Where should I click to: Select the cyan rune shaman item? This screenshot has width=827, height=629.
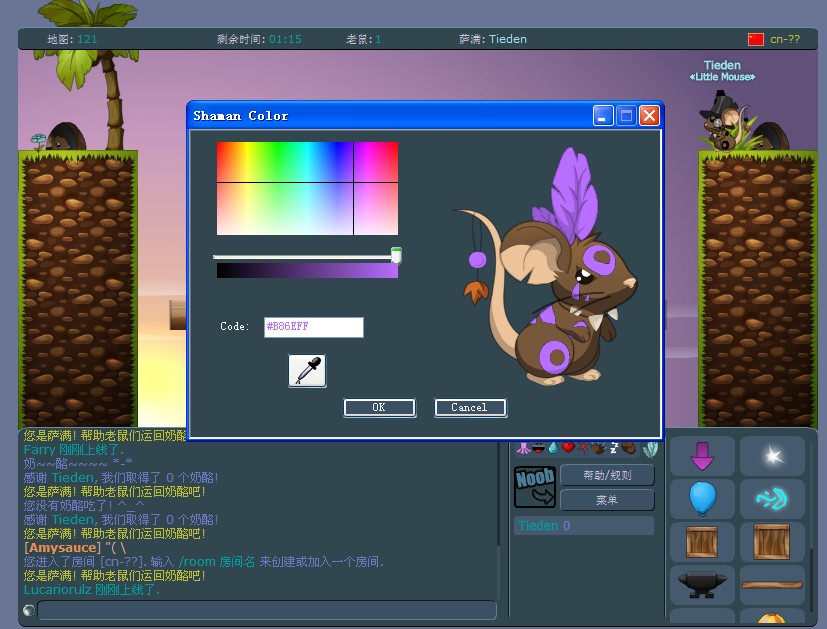(773, 498)
